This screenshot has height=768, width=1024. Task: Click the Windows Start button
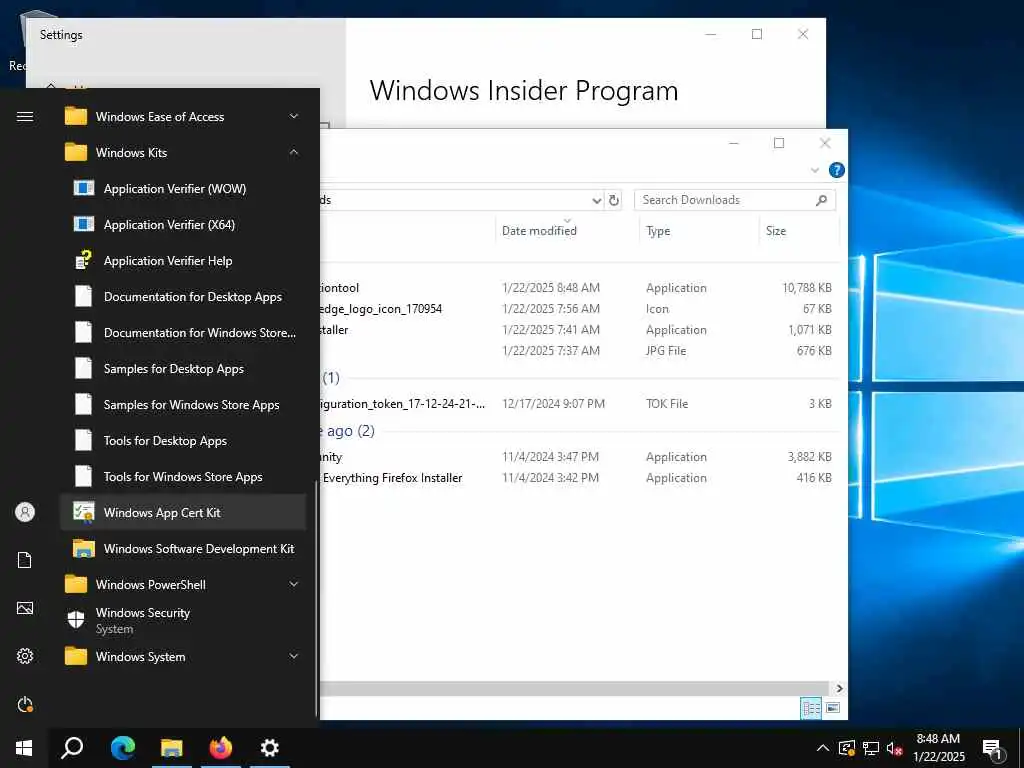click(24, 748)
